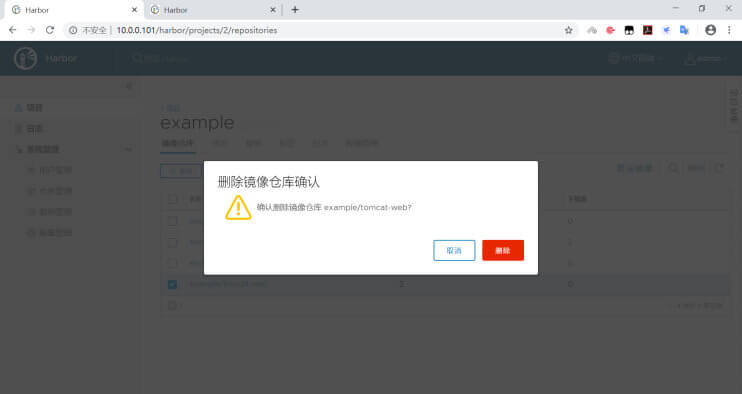Reload the page with the refresh icon
The height and width of the screenshot is (394, 742).
[50, 30]
